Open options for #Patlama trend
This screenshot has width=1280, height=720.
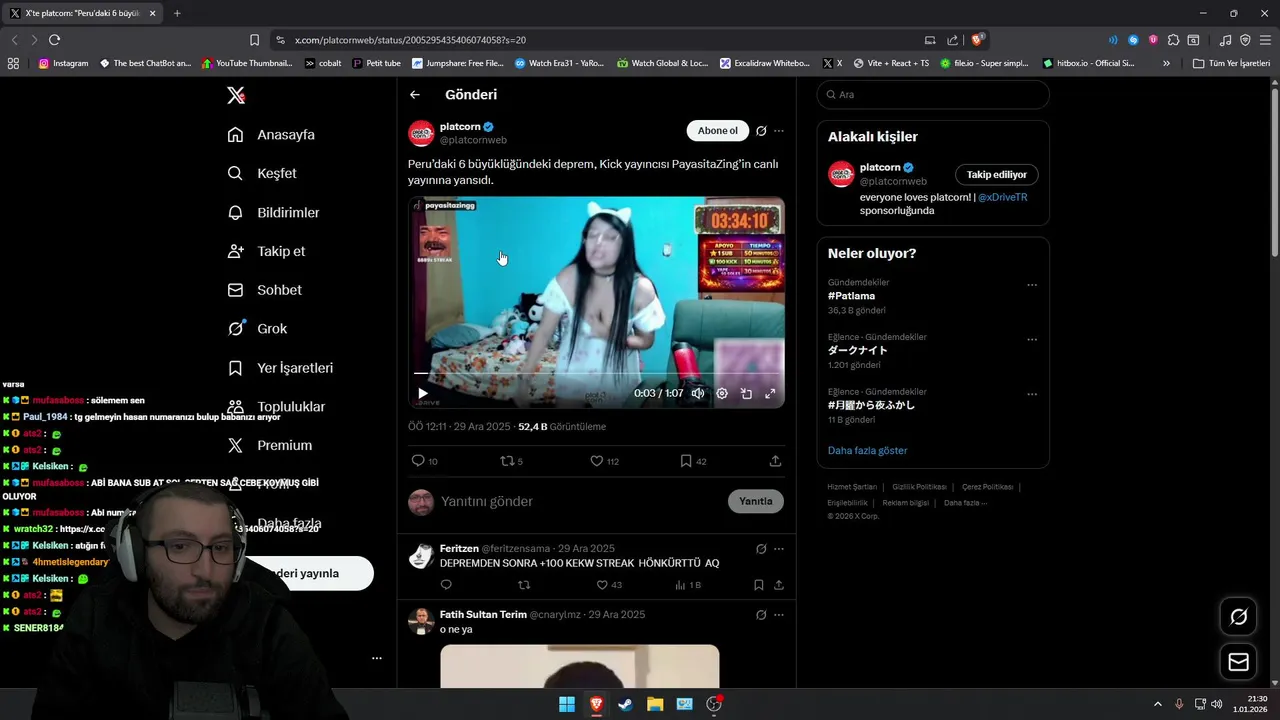[x=1032, y=285]
